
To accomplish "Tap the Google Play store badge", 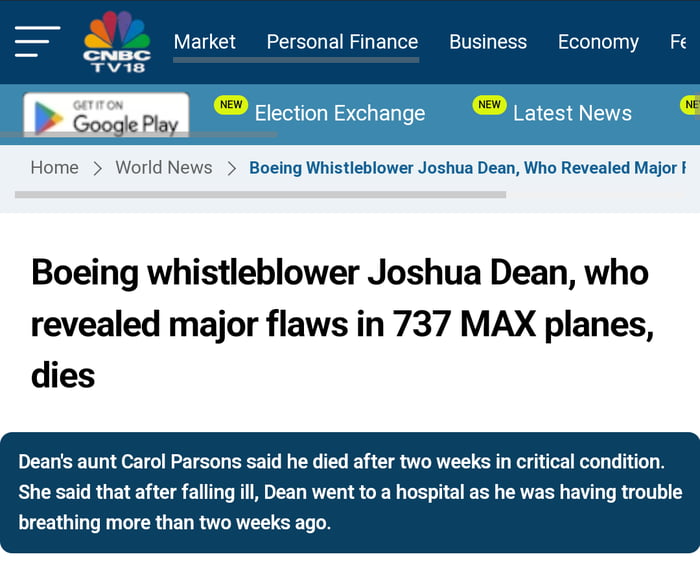I will (106, 116).
